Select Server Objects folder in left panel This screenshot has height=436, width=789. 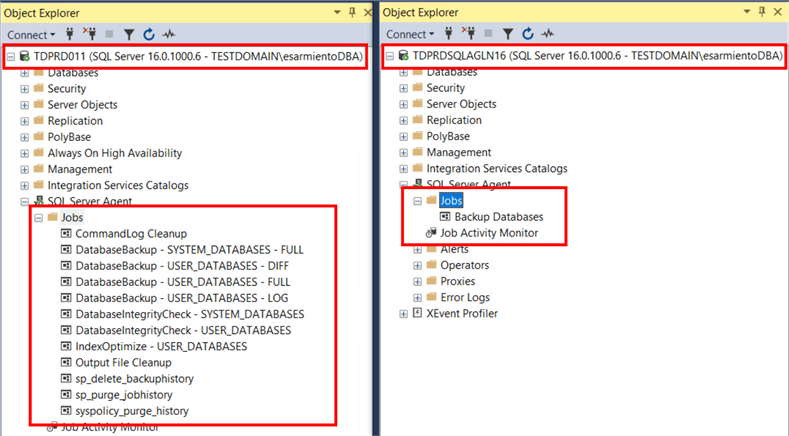(x=83, y=105)
